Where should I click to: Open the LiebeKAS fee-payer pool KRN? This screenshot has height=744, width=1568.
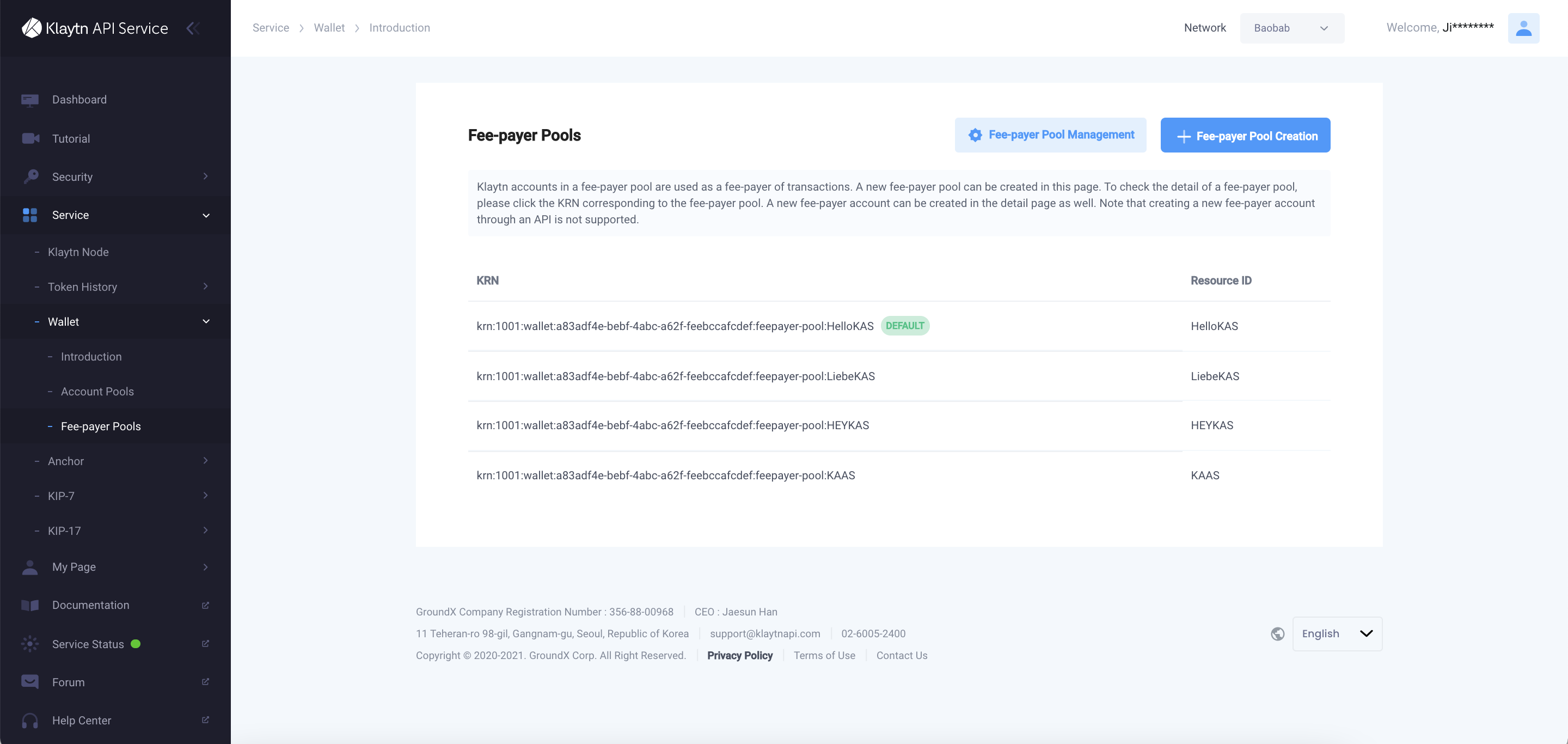675,376
